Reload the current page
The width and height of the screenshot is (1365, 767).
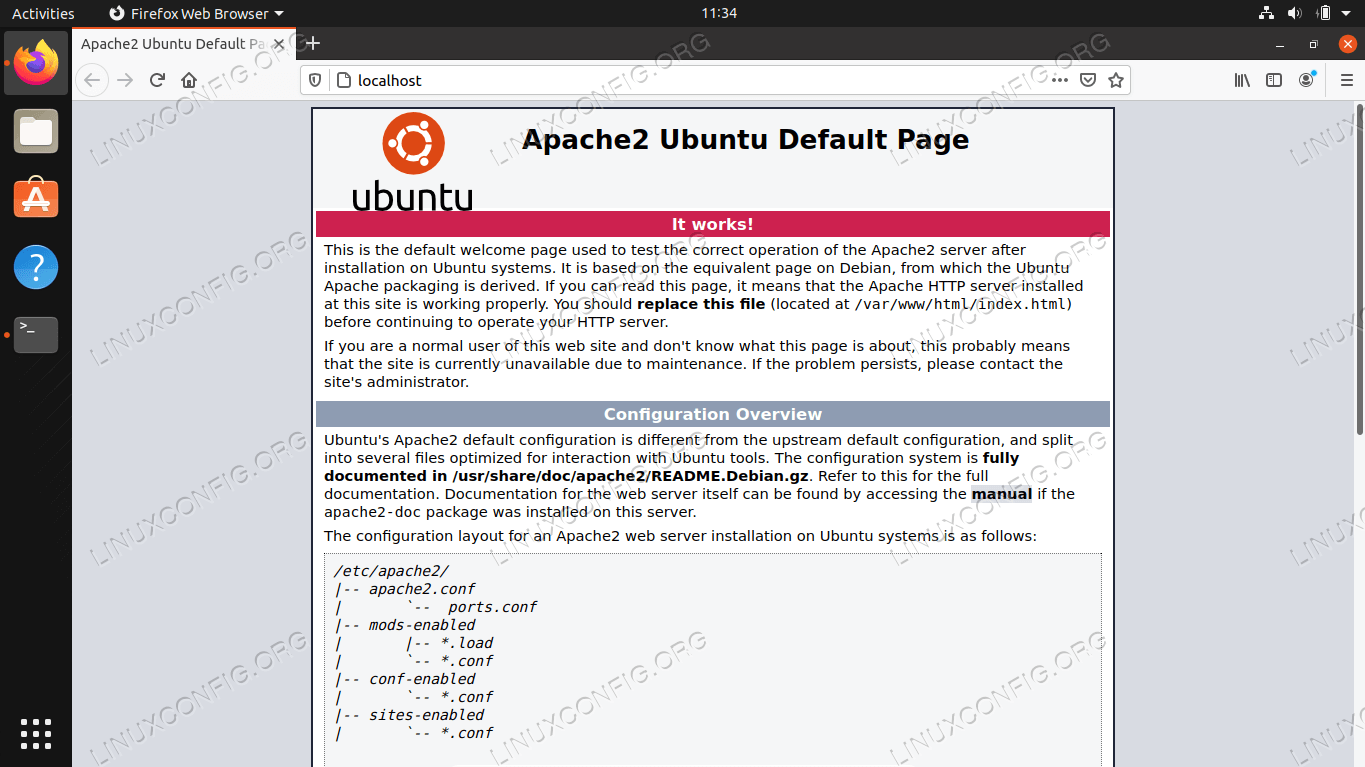click(x=157, y=80)
